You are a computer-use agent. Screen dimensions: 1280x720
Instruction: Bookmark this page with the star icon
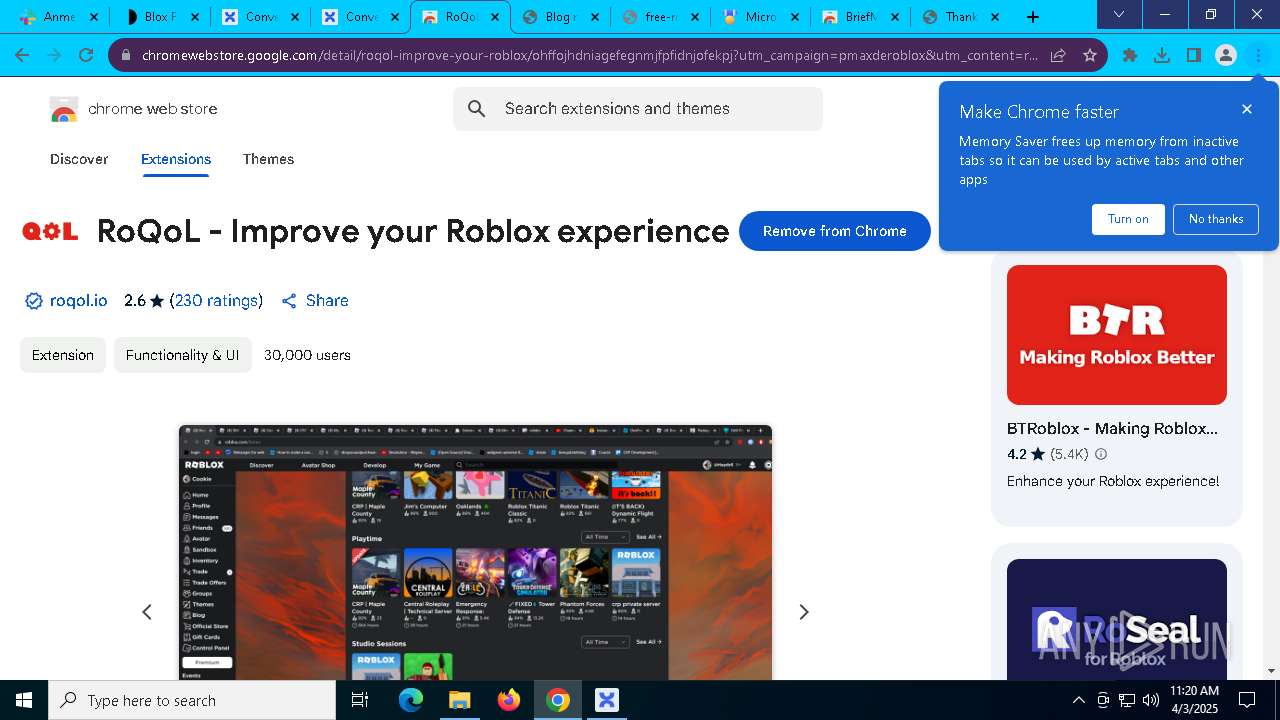pyautogui.click(x=1090, y=55)
